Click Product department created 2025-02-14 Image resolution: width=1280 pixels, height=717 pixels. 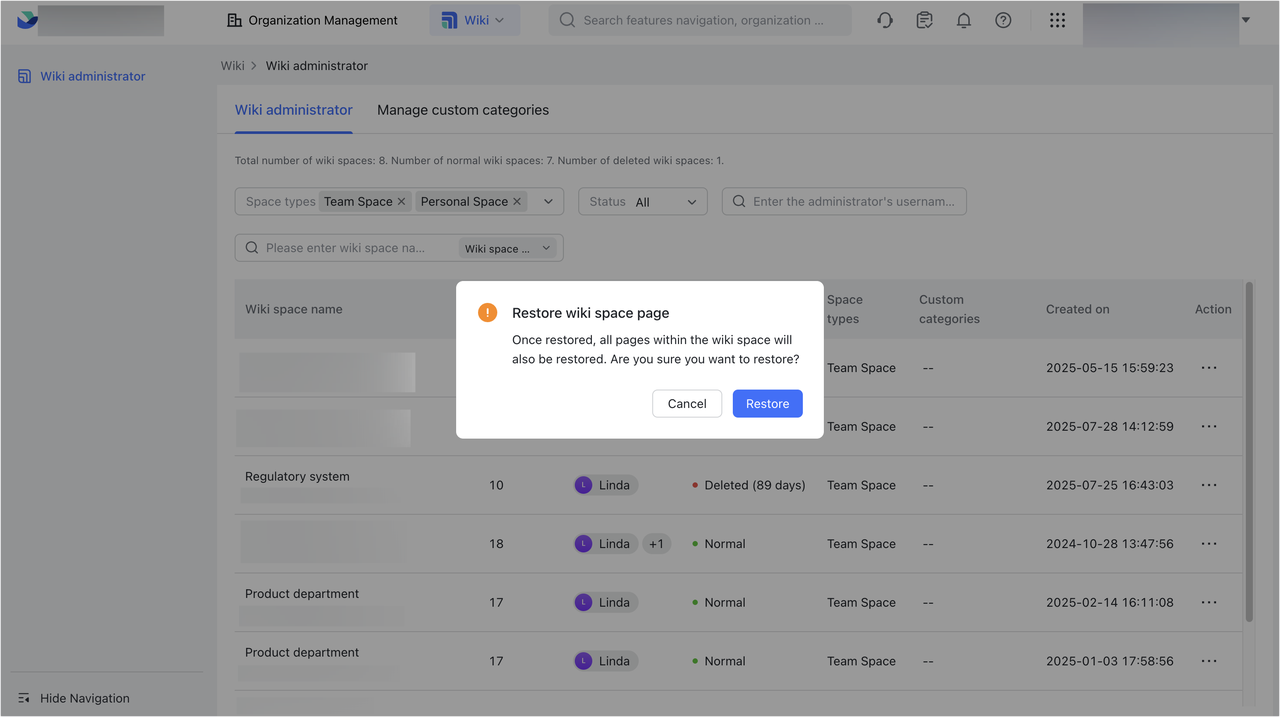tap(302, 594)
